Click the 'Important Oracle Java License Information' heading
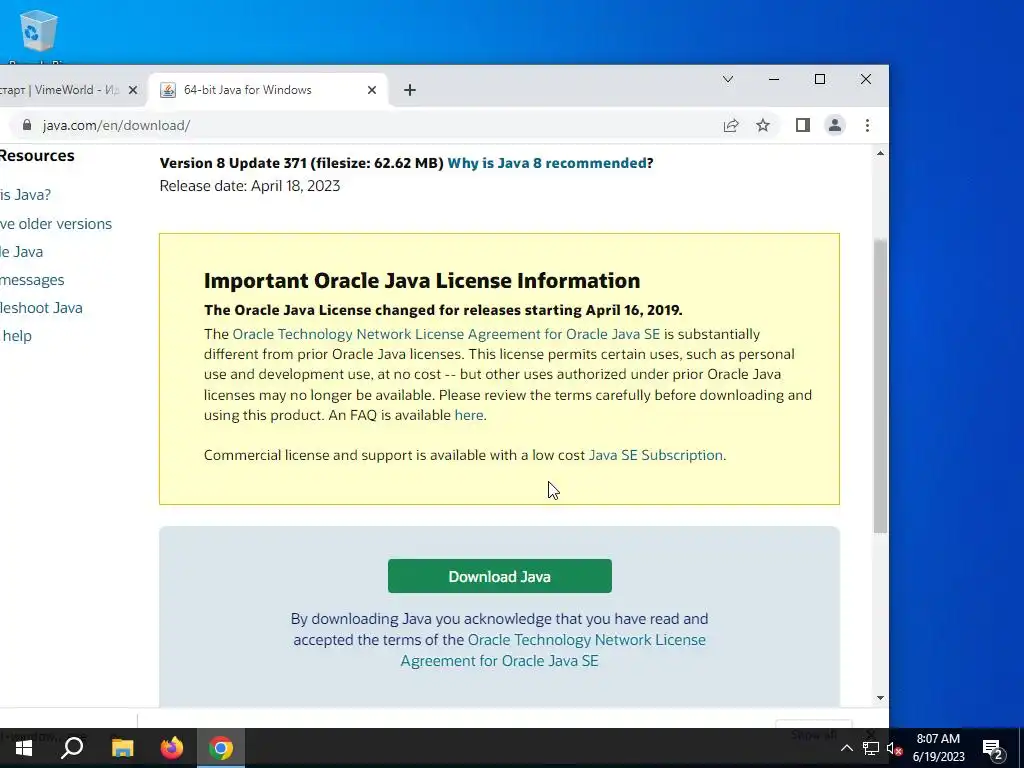Image resolution: width=1024 pixels, height=768 pixels. click(422, 280)
